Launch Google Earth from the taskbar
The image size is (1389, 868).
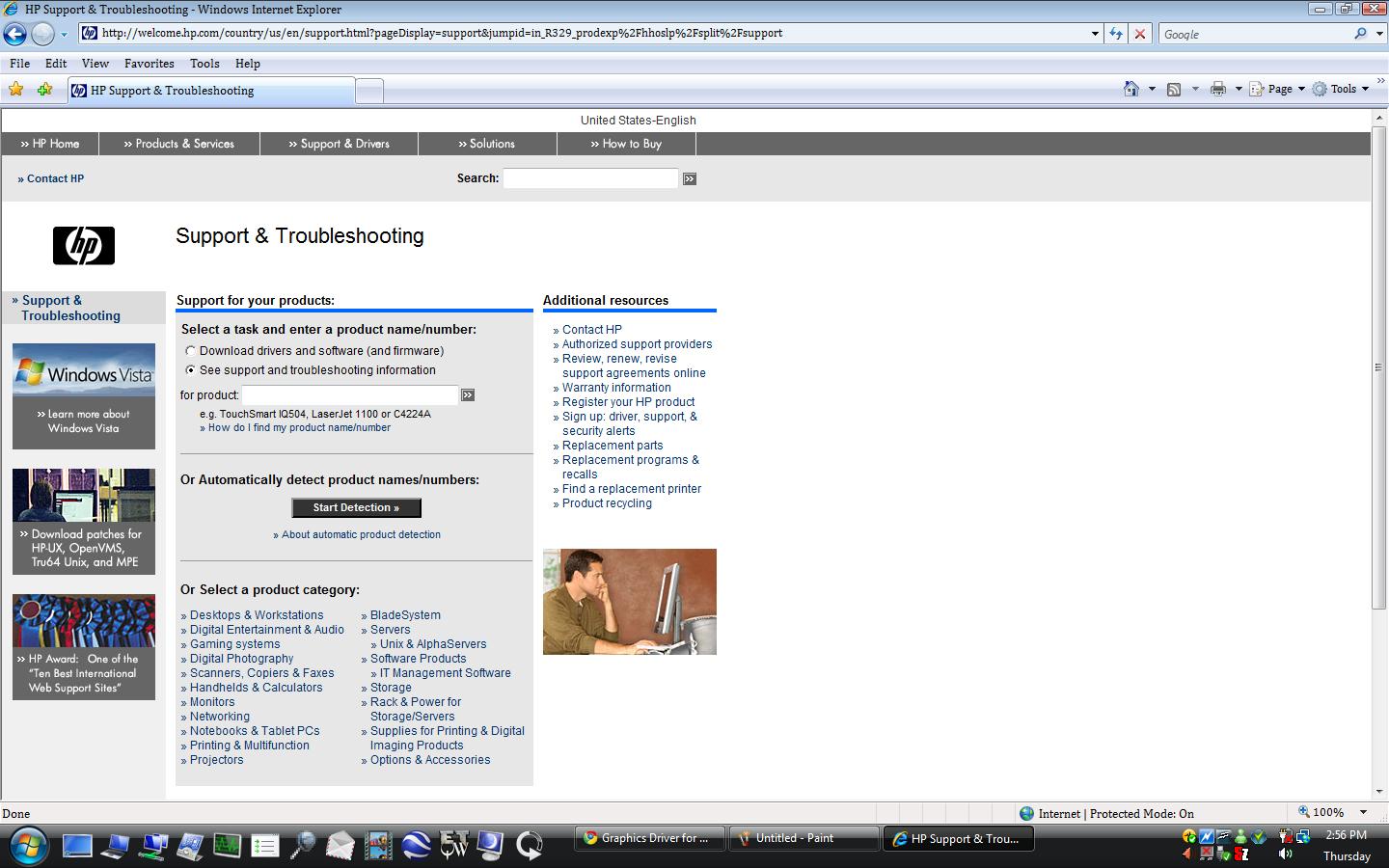click(x=417, y=846)
